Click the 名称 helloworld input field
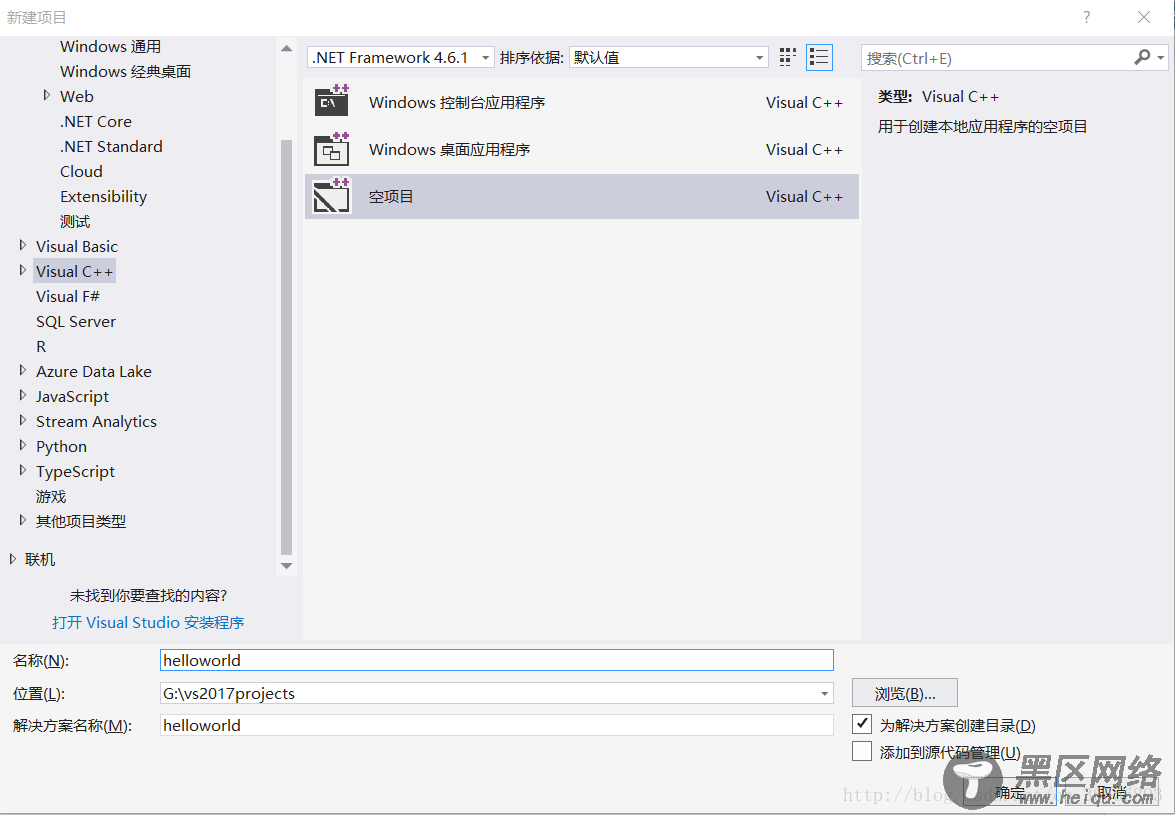1175x815 pixels. coord(497,660)
